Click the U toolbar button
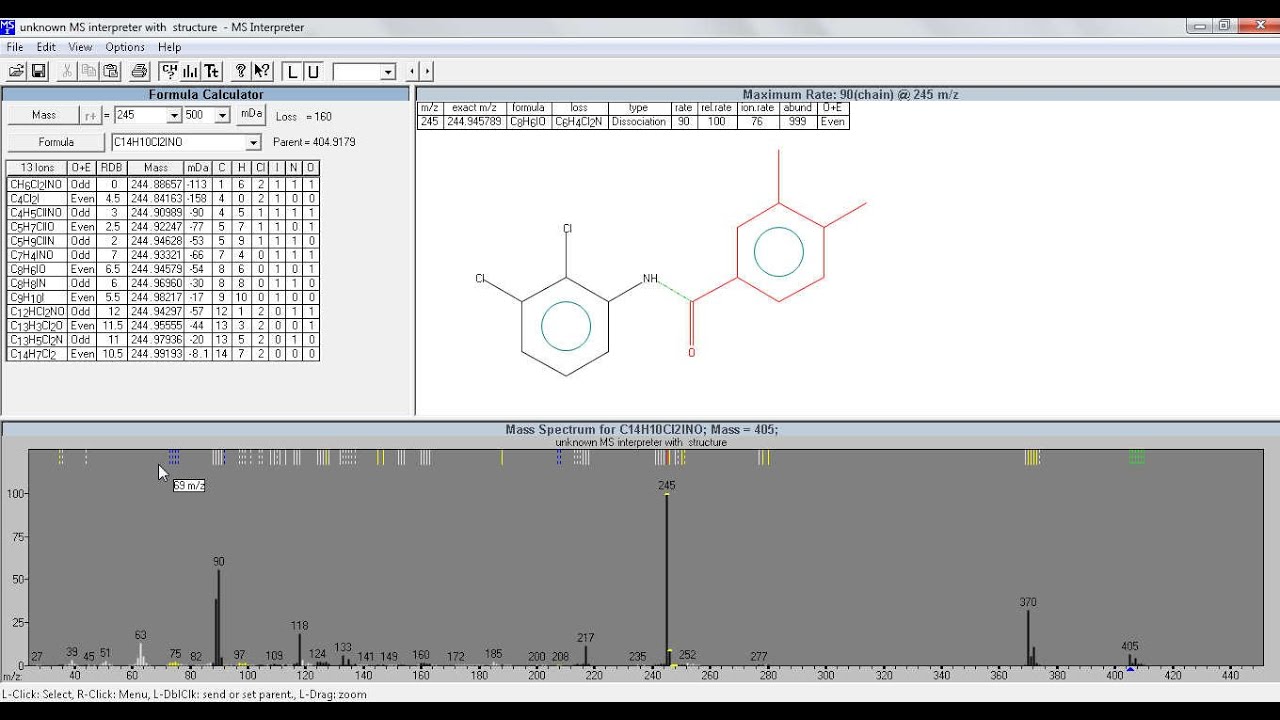This screenshot has width=1280, height=720. pyautogui.click(x=313, y=71)
